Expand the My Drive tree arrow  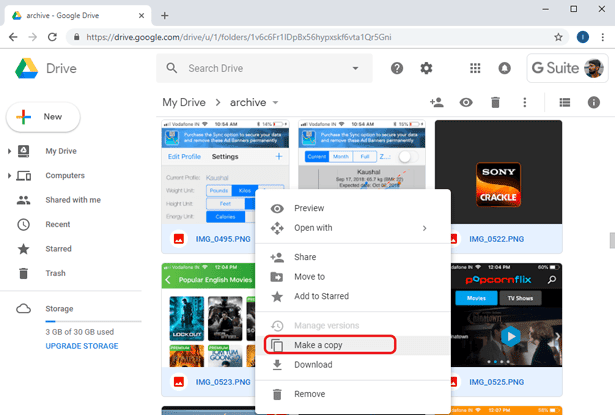coord(9,151)
